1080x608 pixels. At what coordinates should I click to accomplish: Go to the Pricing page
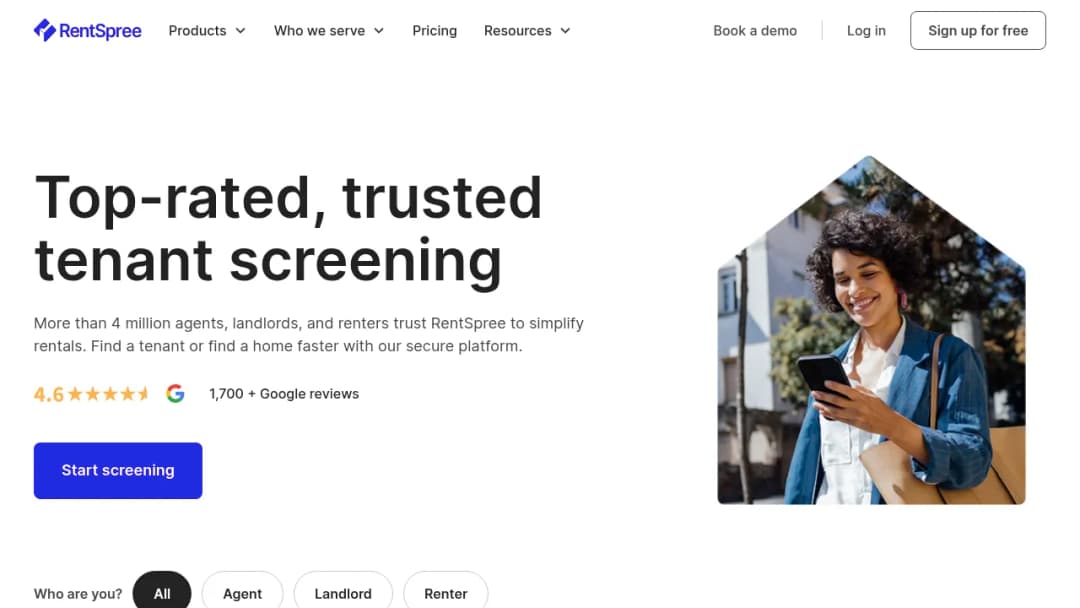click(x=435, y=31)
